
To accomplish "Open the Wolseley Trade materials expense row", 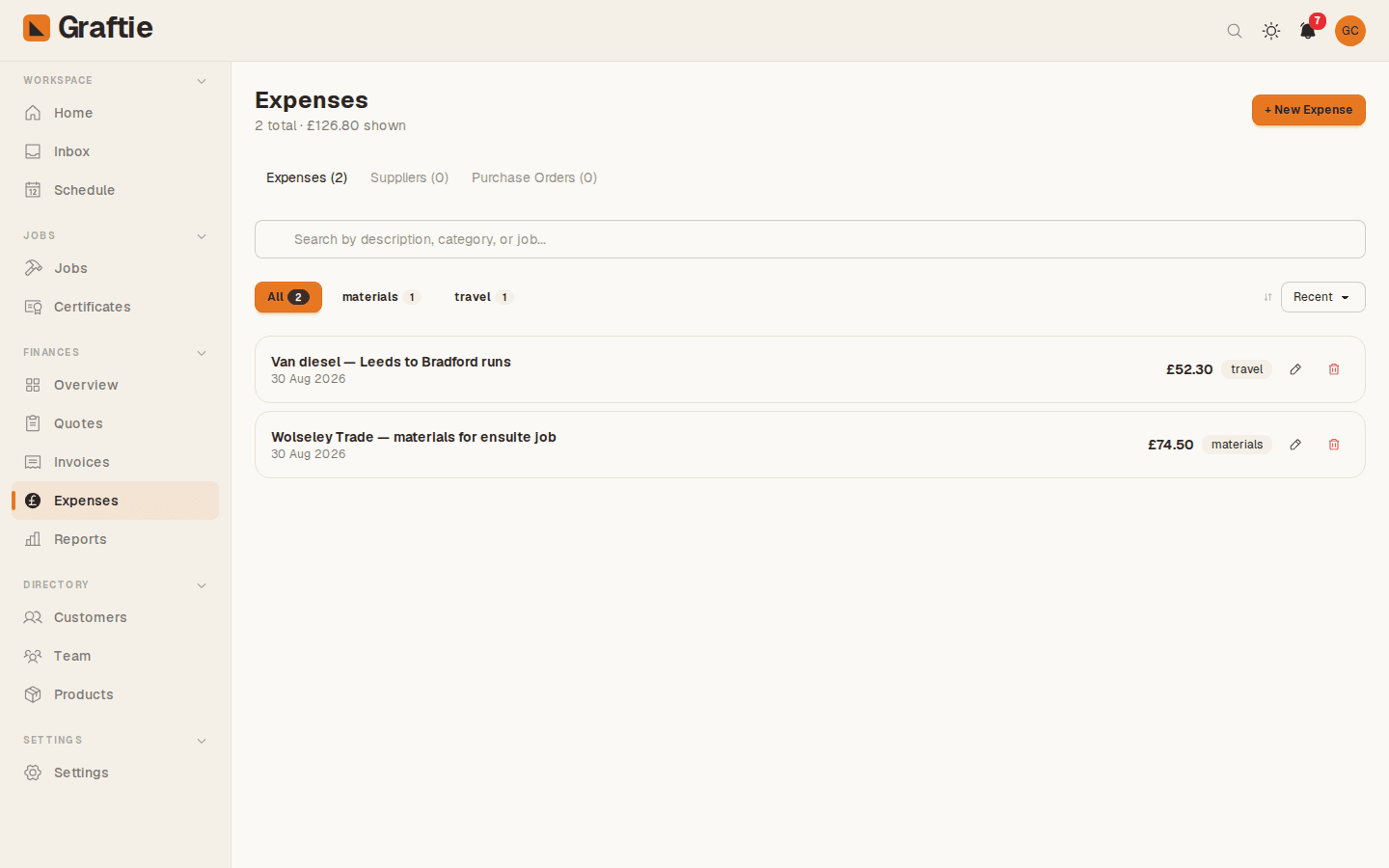I will pos(810,445).
